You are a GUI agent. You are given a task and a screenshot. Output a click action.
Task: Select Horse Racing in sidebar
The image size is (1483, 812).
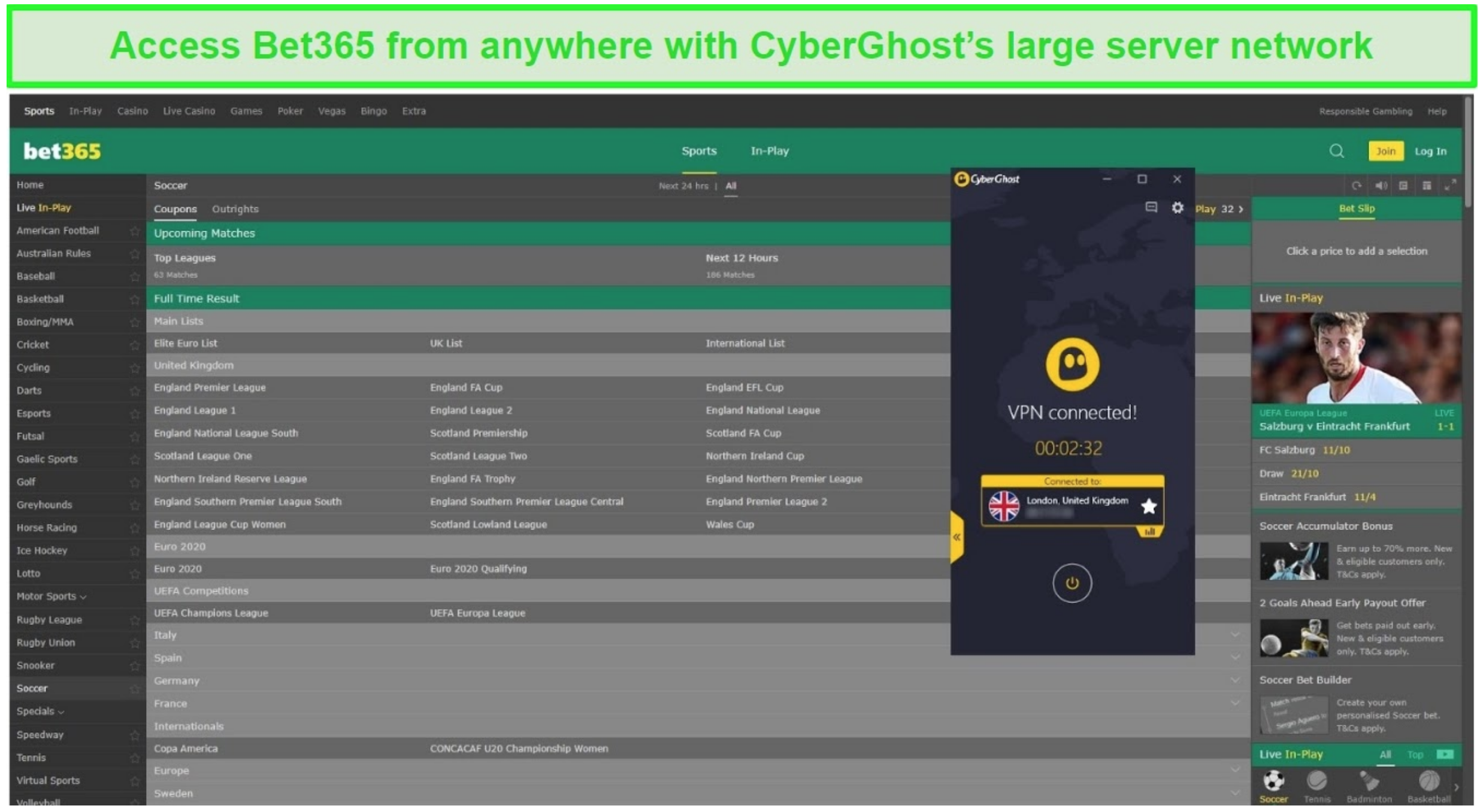pos(47,528)
